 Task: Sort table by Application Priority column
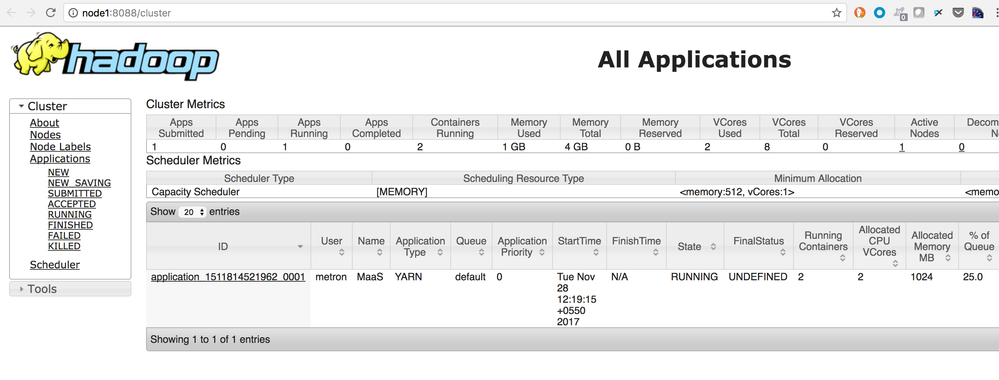(522, 246)
